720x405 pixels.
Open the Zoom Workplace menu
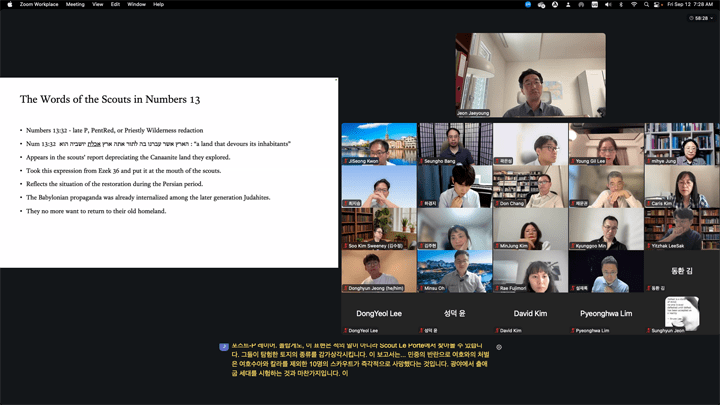click(x=36, y=4)
